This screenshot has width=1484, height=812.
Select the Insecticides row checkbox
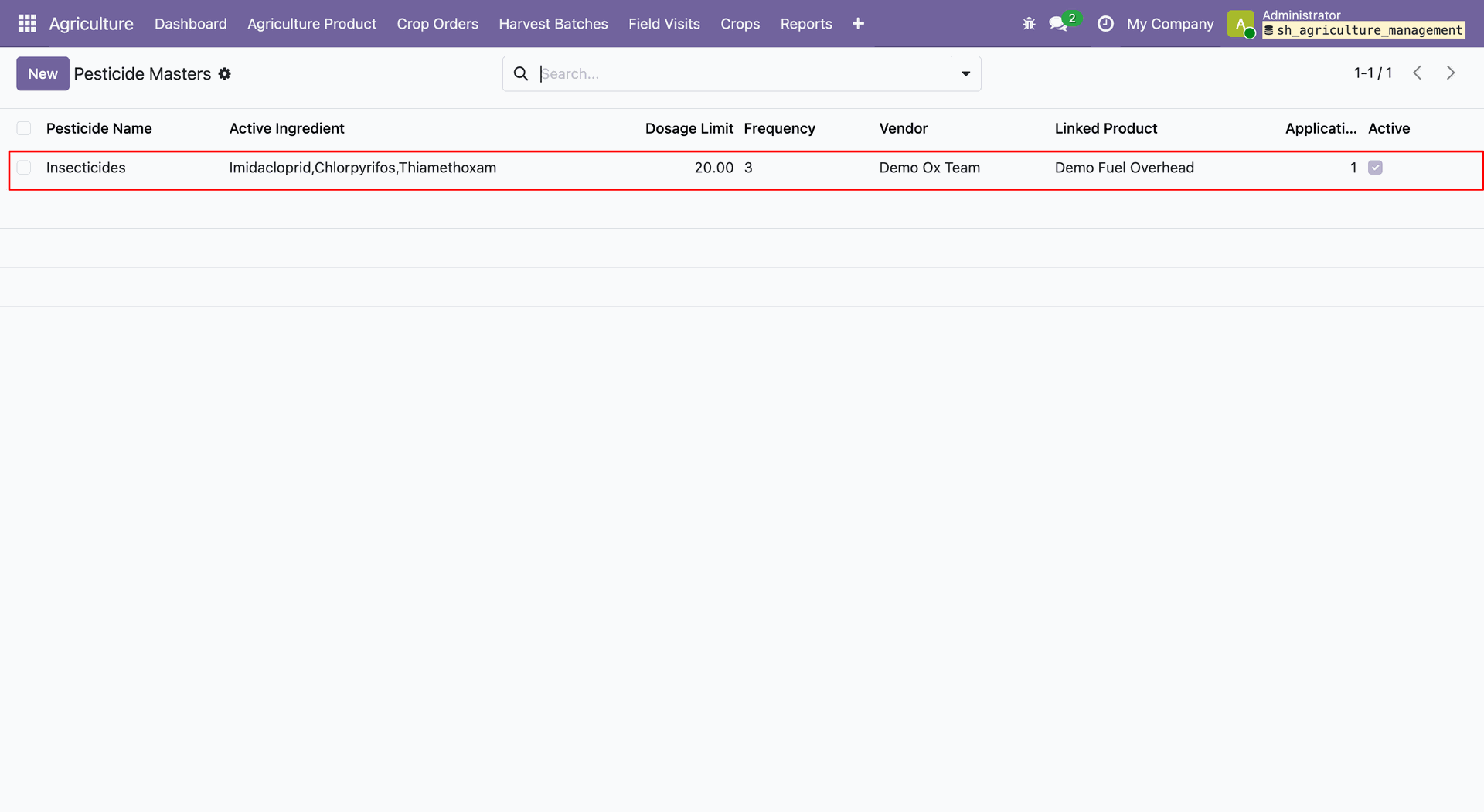click(x=24, y=168)
